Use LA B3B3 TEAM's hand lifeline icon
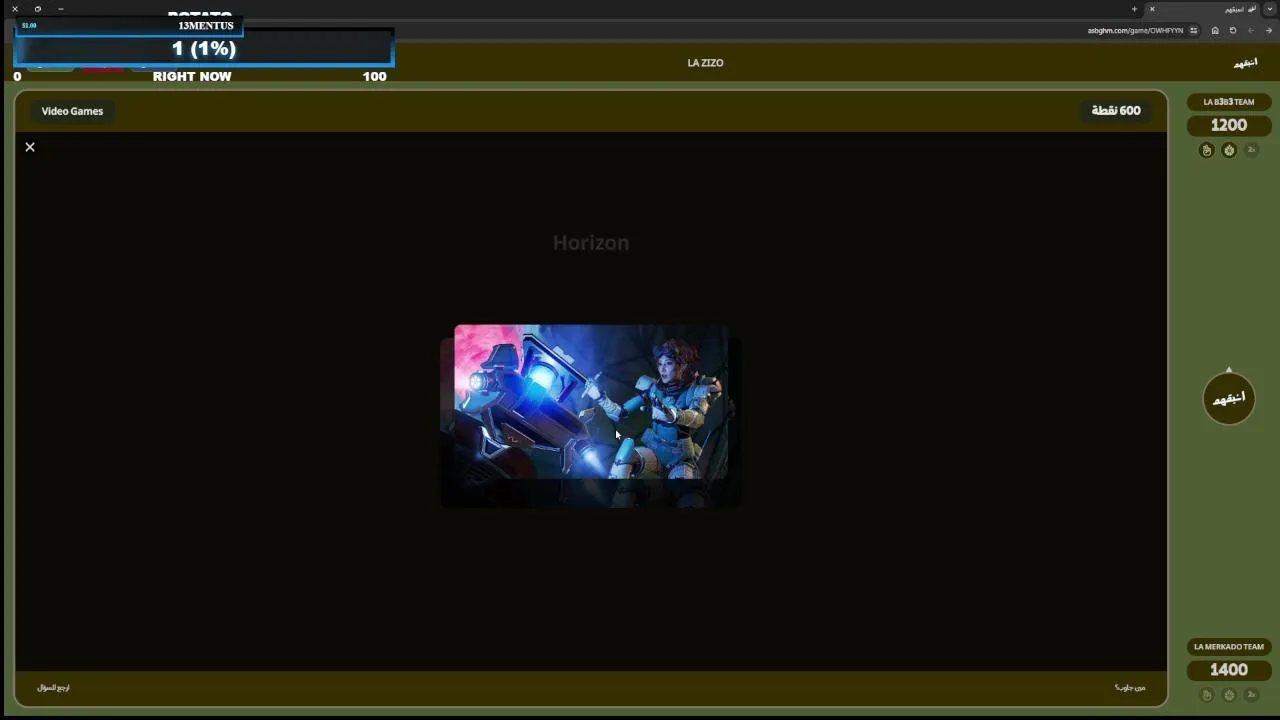The height and width of the screenshot is (720, 1280). 1207,150
